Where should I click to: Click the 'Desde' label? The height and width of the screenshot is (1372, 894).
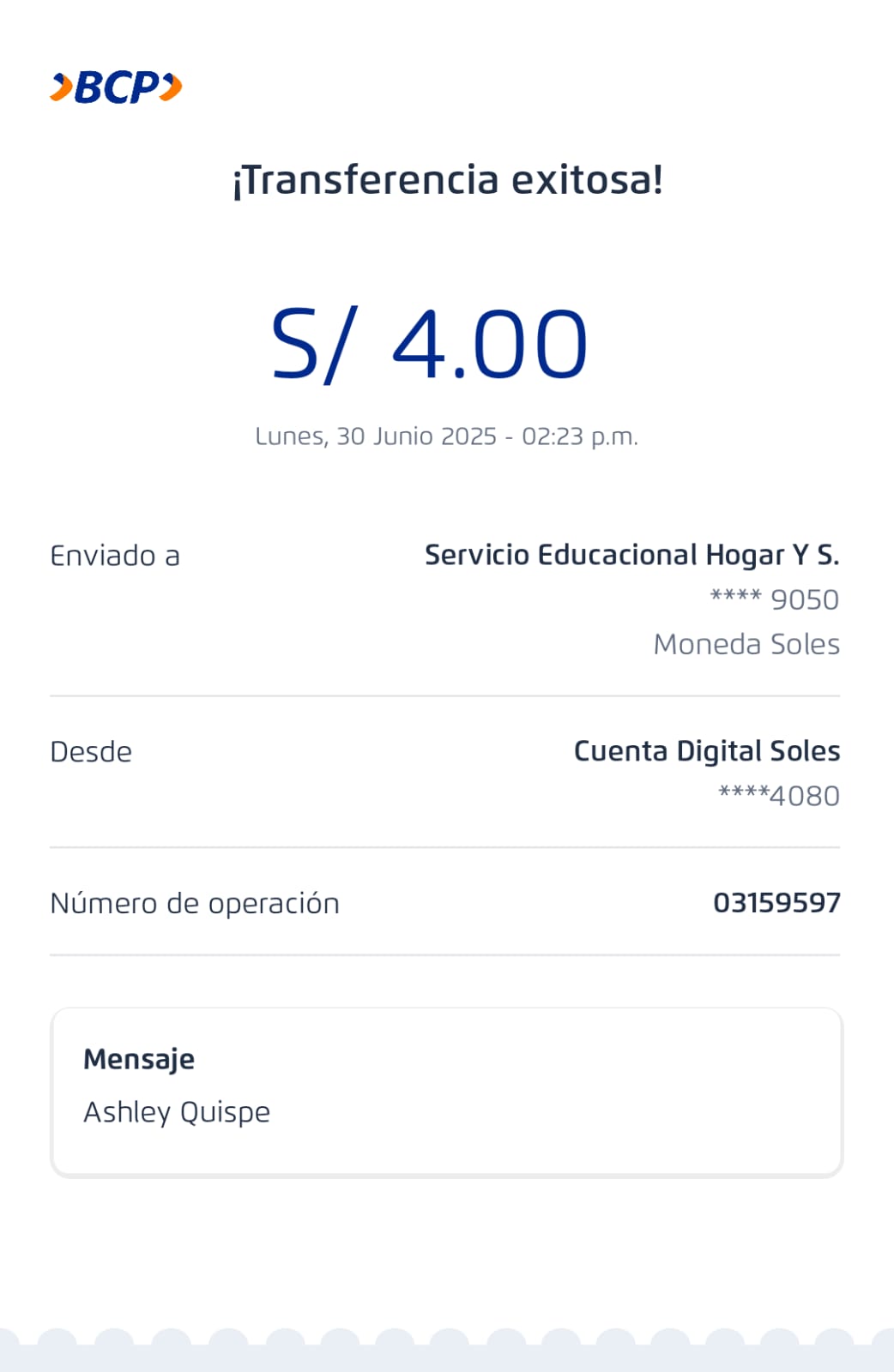click(91, 752)
